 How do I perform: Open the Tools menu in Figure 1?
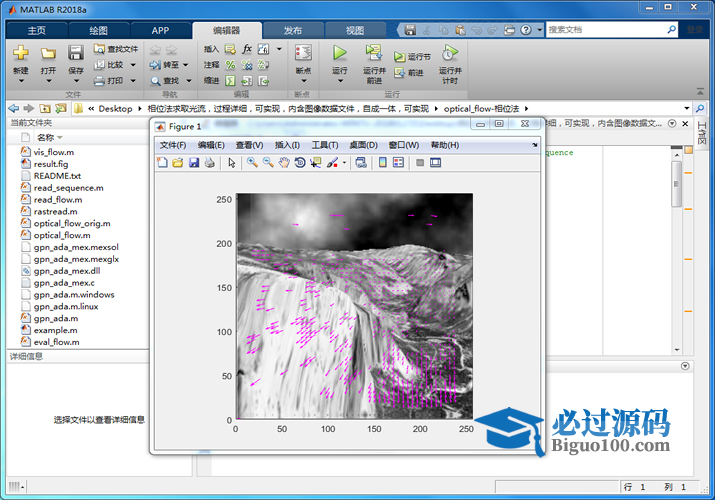(x=325, y=145)
